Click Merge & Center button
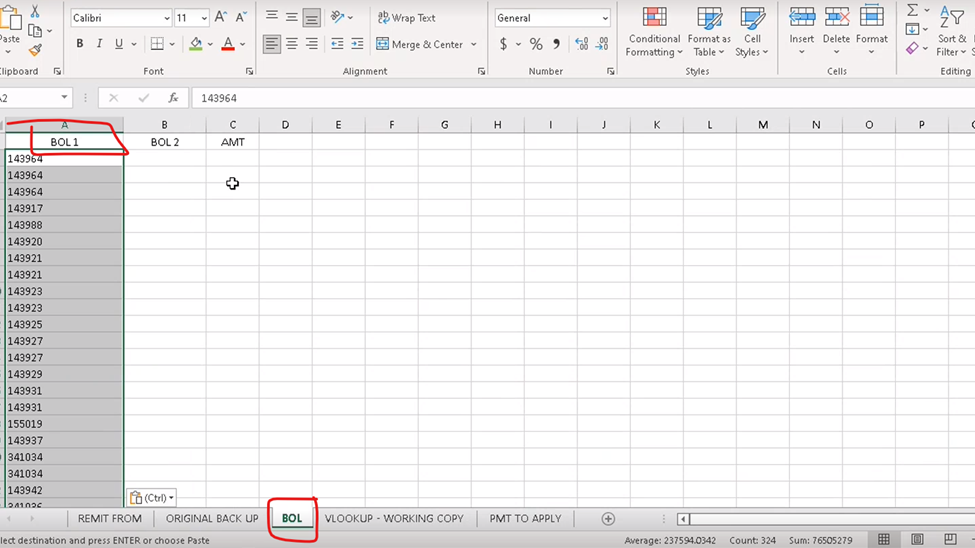 (420, 44)
